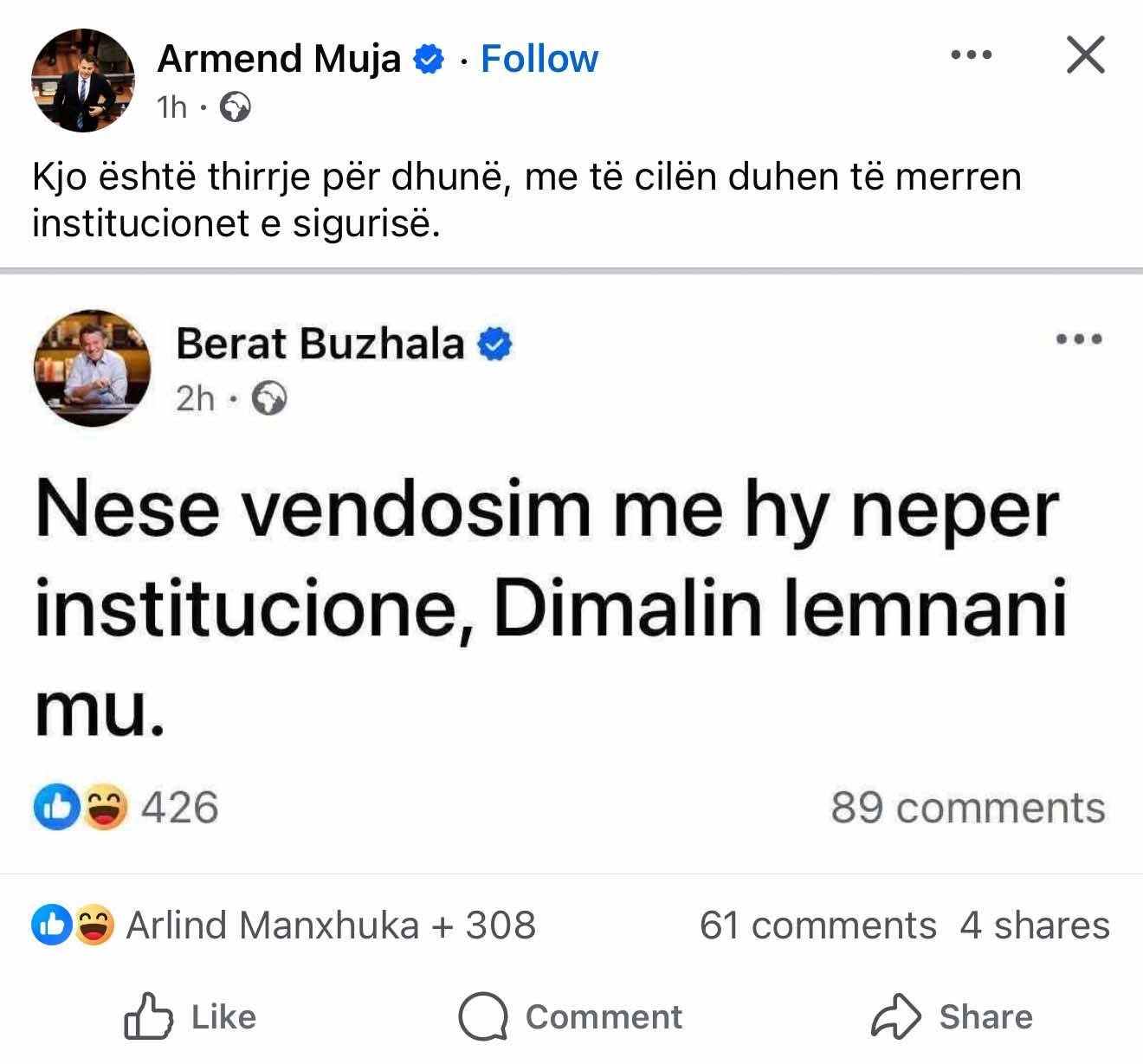The image size is (1143, 1064).
Task: Click the globe privacy icon under Armend Muja
Action: pyautogui.click(x=235, y=108)
